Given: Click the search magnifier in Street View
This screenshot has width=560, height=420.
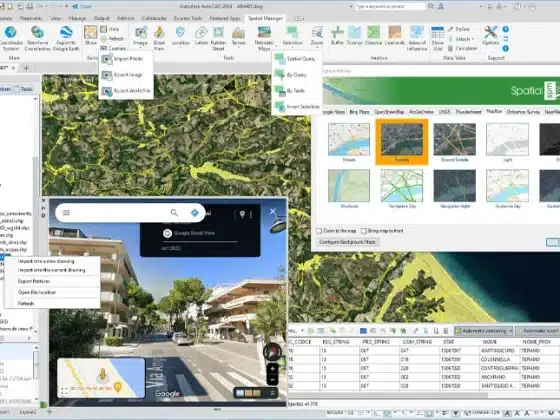Looking at the screenshot, I should click(x=174, y=213).
